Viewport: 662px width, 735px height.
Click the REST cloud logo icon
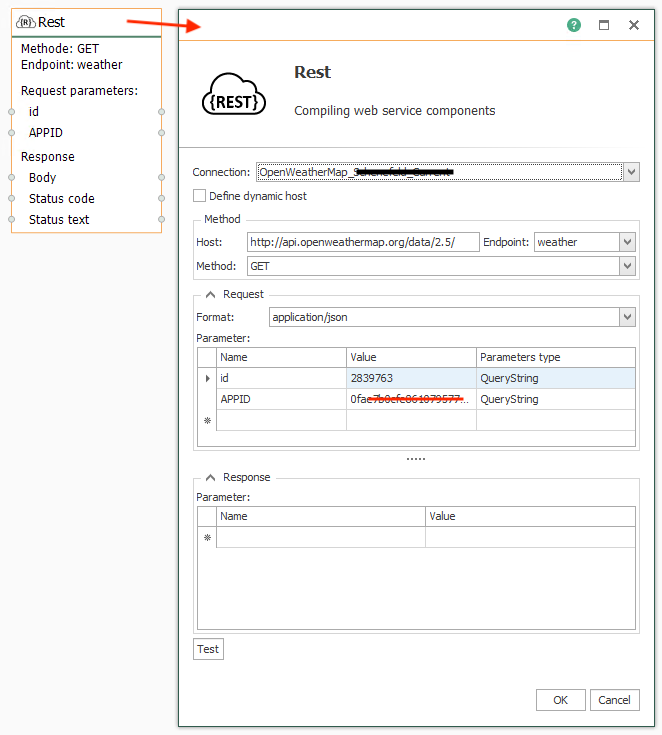coord(233,94)
